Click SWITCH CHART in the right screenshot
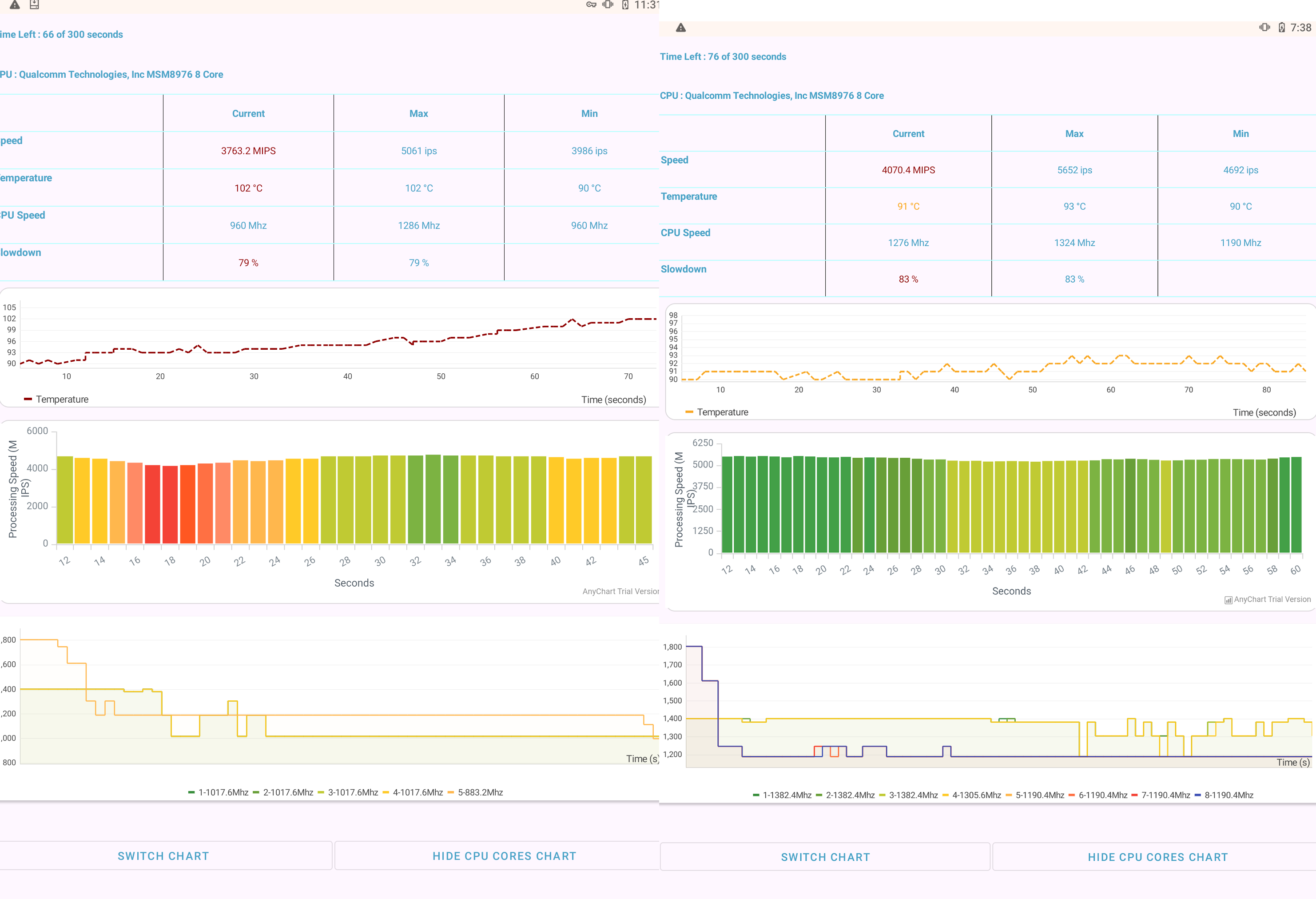The image size is (1316, 899). coord(826,857)
